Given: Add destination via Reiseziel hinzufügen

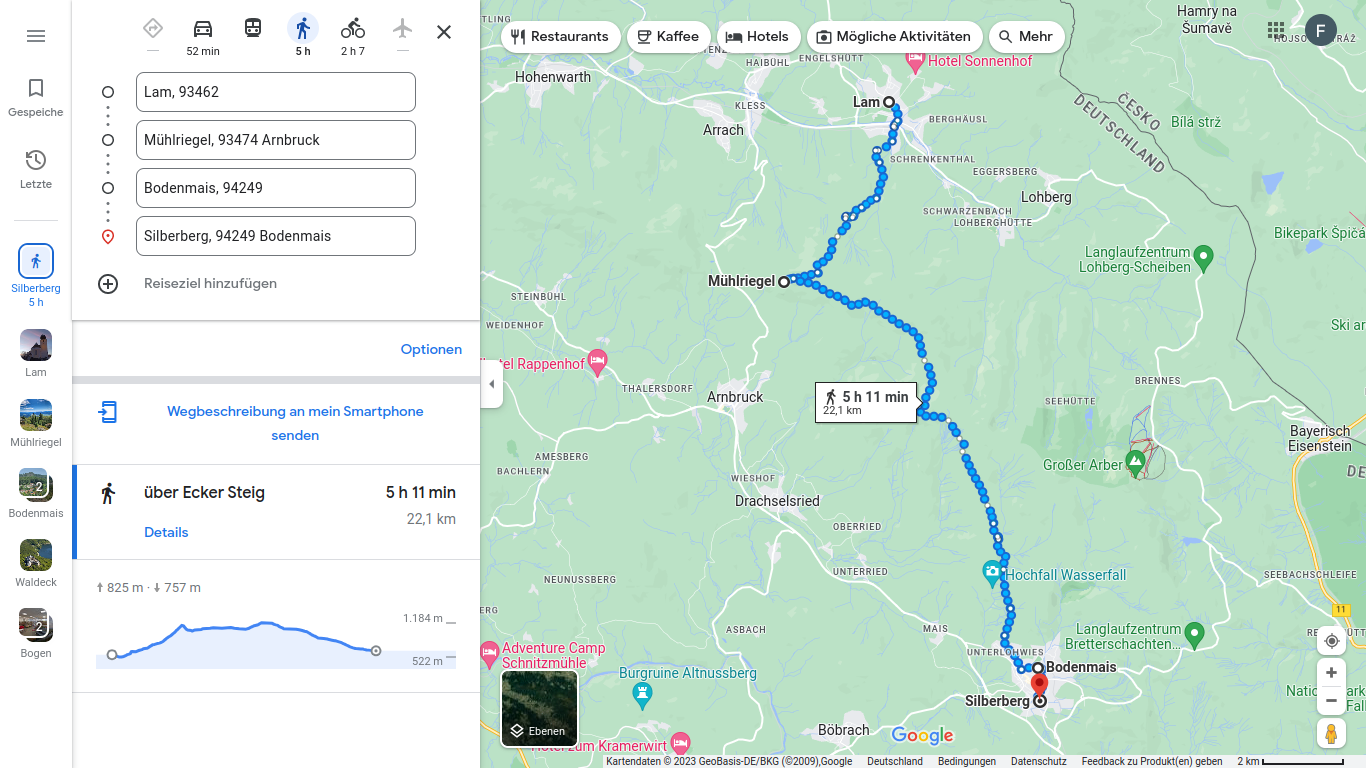Looking at the screenshot, I should pos(210,283).
